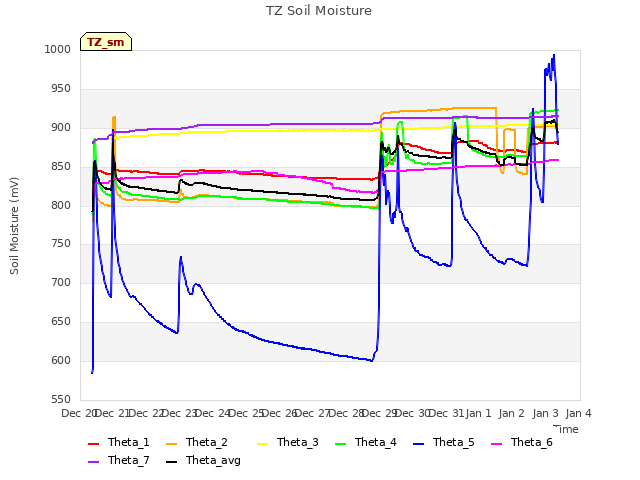Toggle the Theta_6 legend label
This screenshot has height=480, width=640.
pyautogui.click(x=531, y=442)
